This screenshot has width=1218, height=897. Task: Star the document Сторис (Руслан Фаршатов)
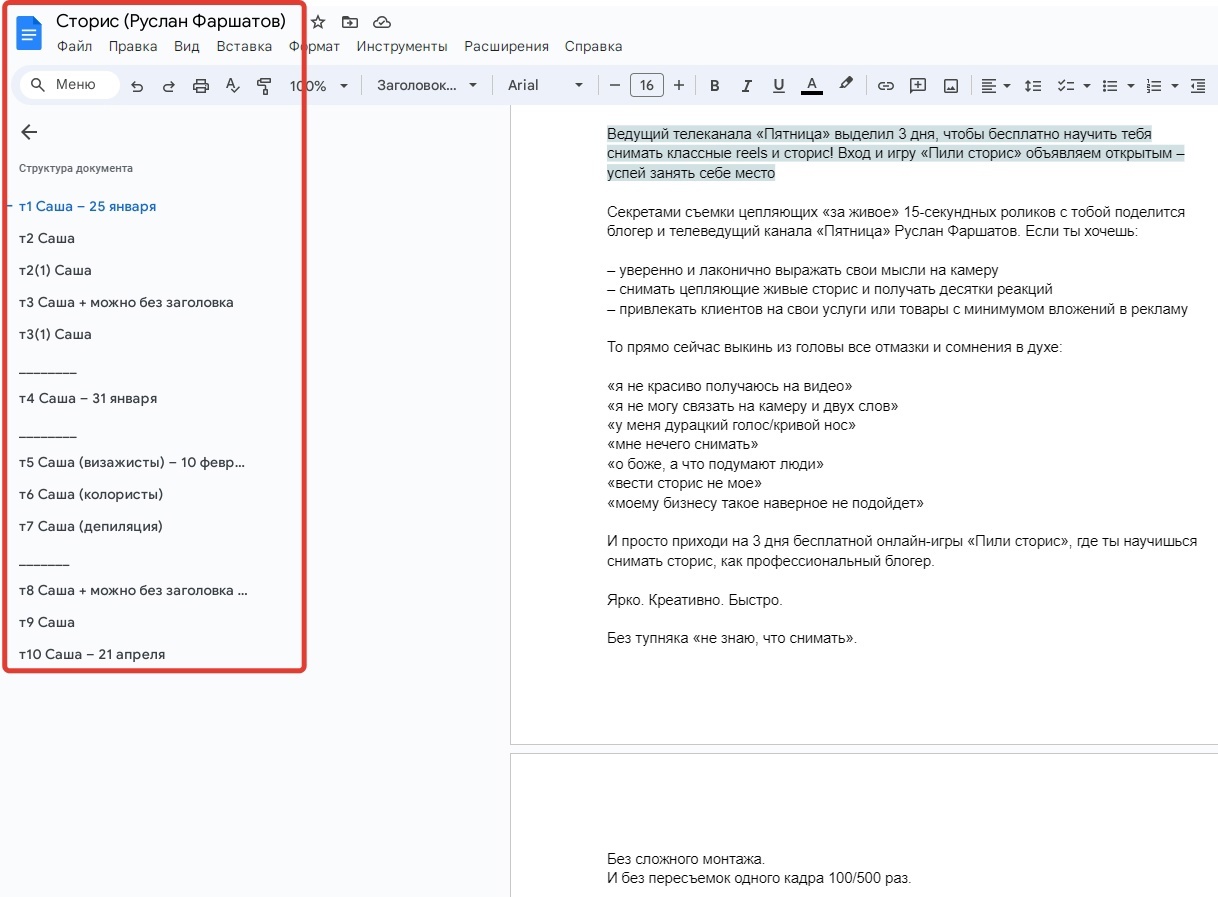pos(318,22)
